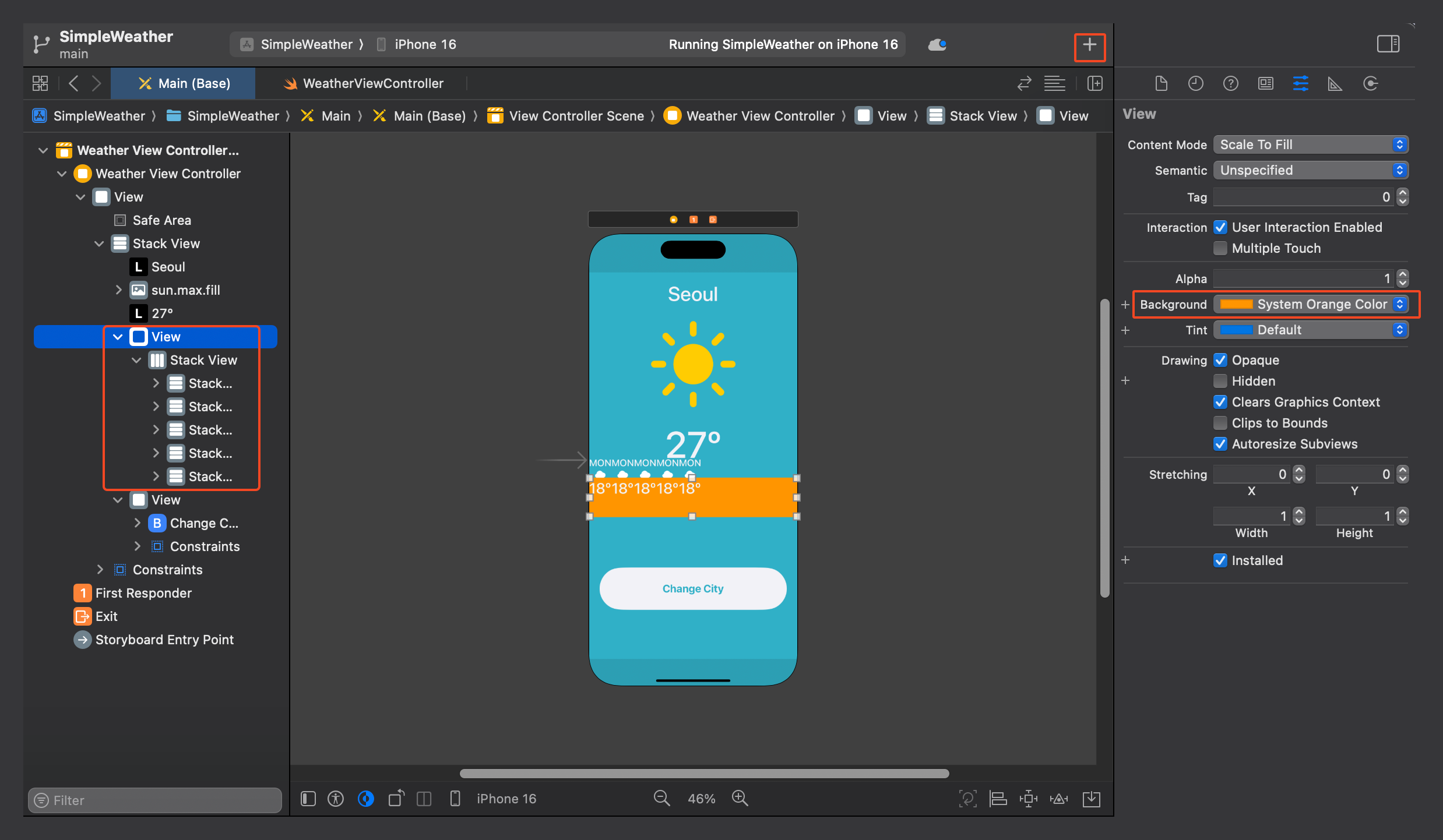Open the Quick Help inspector icon

[x=1230, y=84]
